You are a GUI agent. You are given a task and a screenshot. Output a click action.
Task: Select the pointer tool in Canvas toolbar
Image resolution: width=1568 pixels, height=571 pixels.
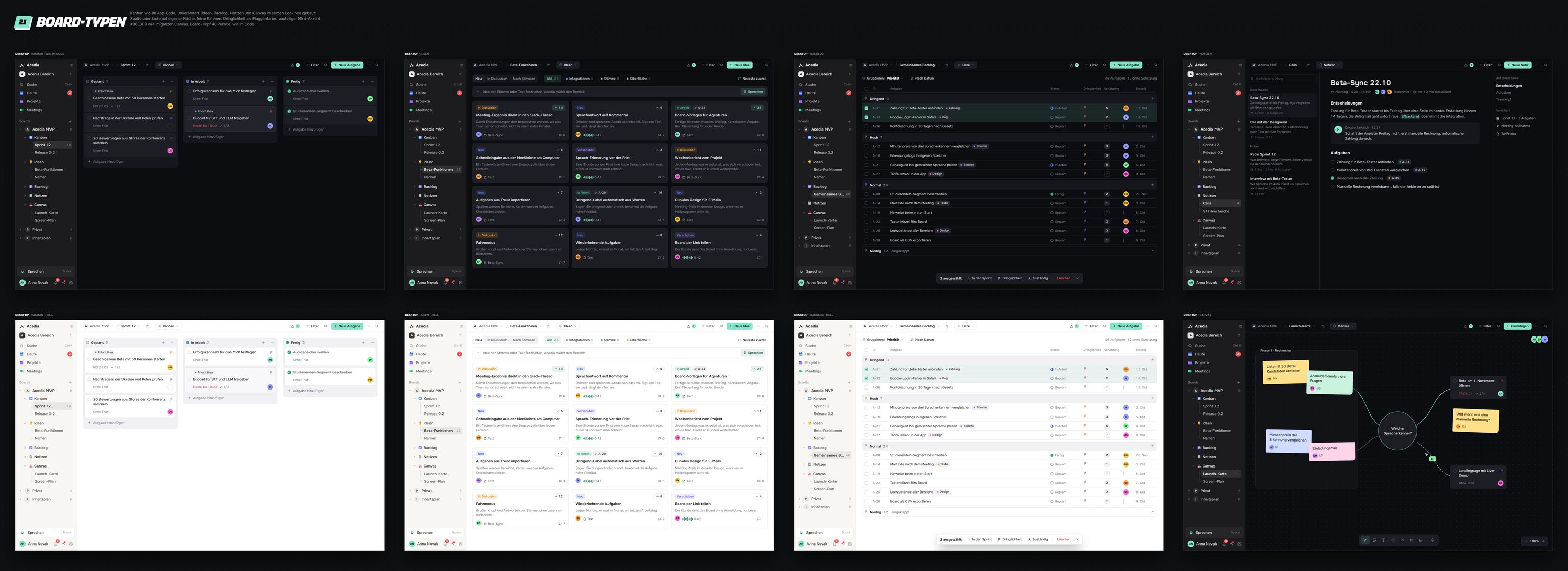[x=1365, y=540]
